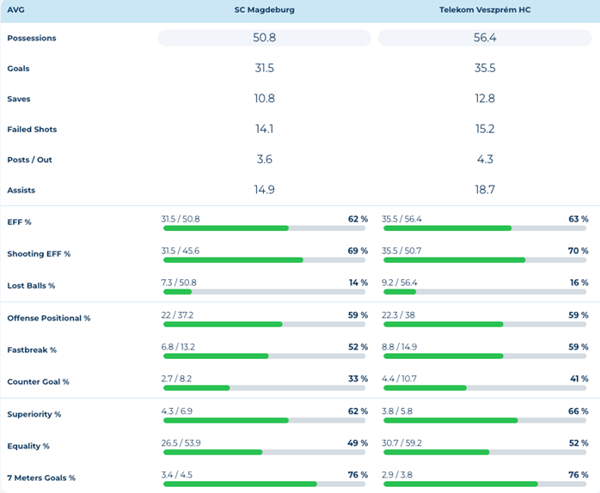Click Magdeburg's Lost Balls % bar
600x493 pixels.
pos(264,292)
